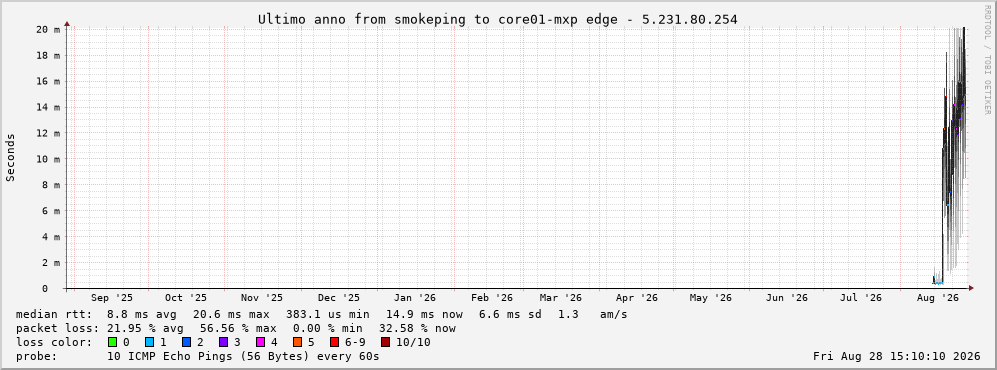The width and height of the screenshot is (997, 370).
Task: Click the Apr '26 x-axis label
Action: coord(636,298)
